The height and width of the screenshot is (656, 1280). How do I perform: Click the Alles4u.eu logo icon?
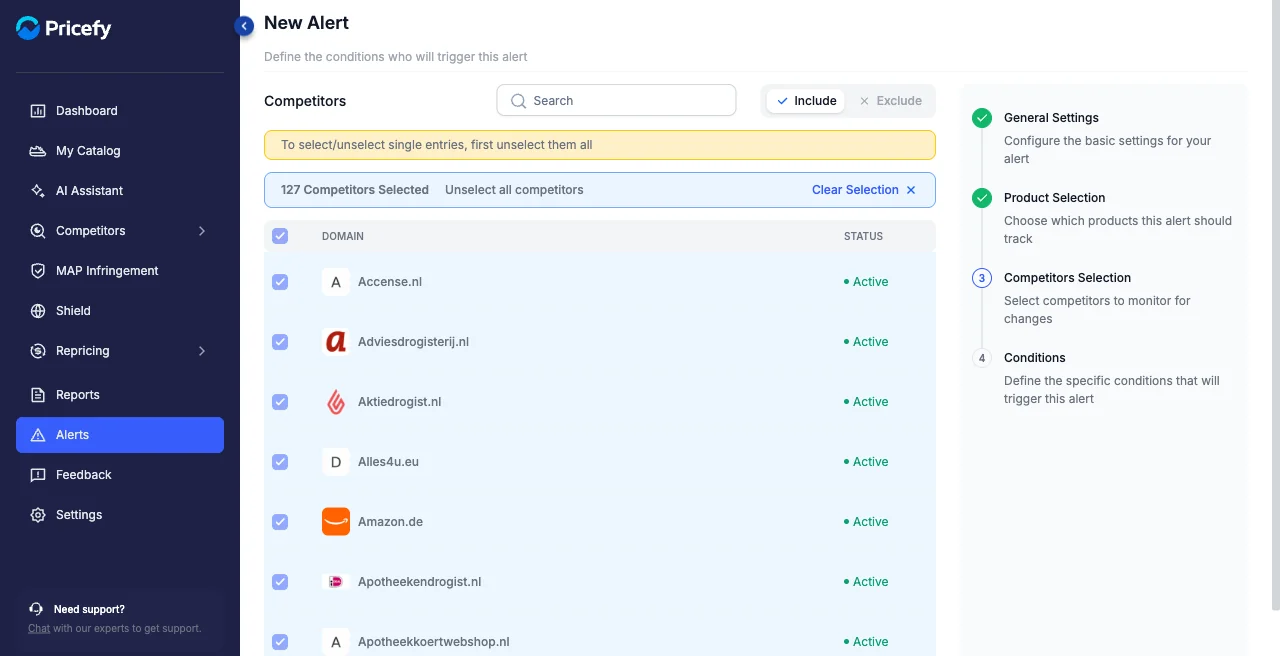[336, 462]
